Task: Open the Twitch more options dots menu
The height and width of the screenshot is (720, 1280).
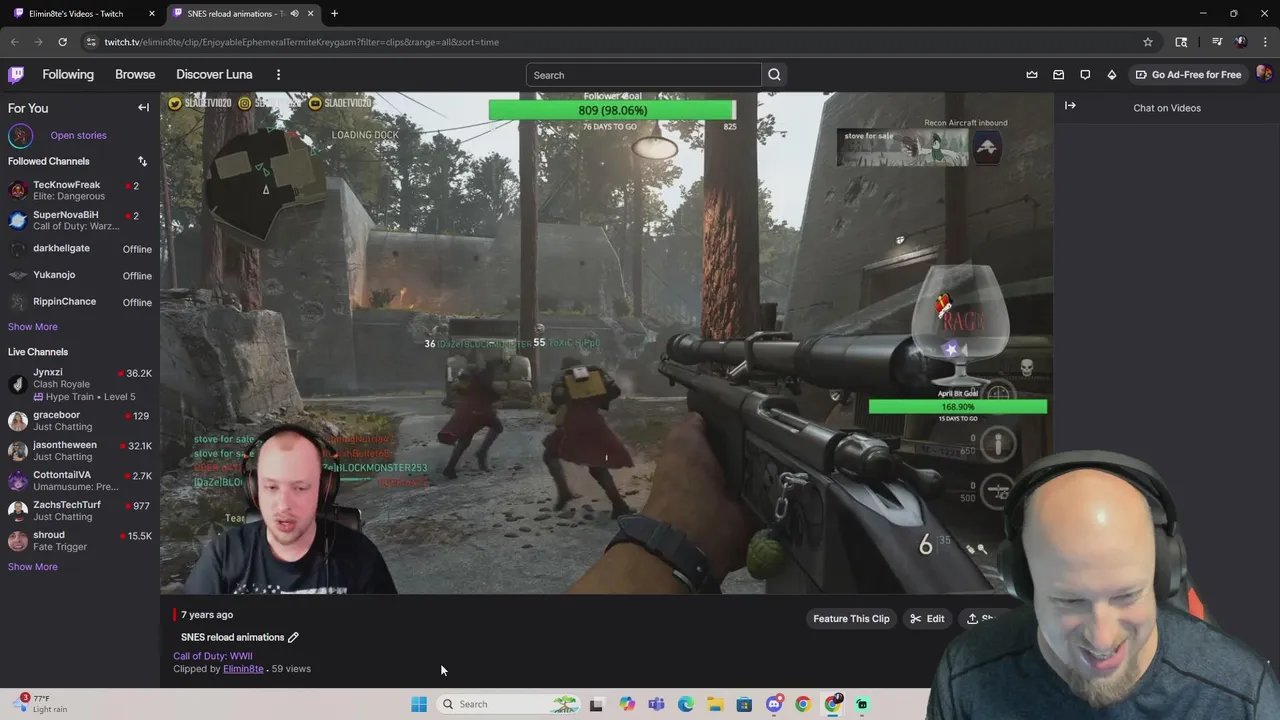Action: coord(278,74)
